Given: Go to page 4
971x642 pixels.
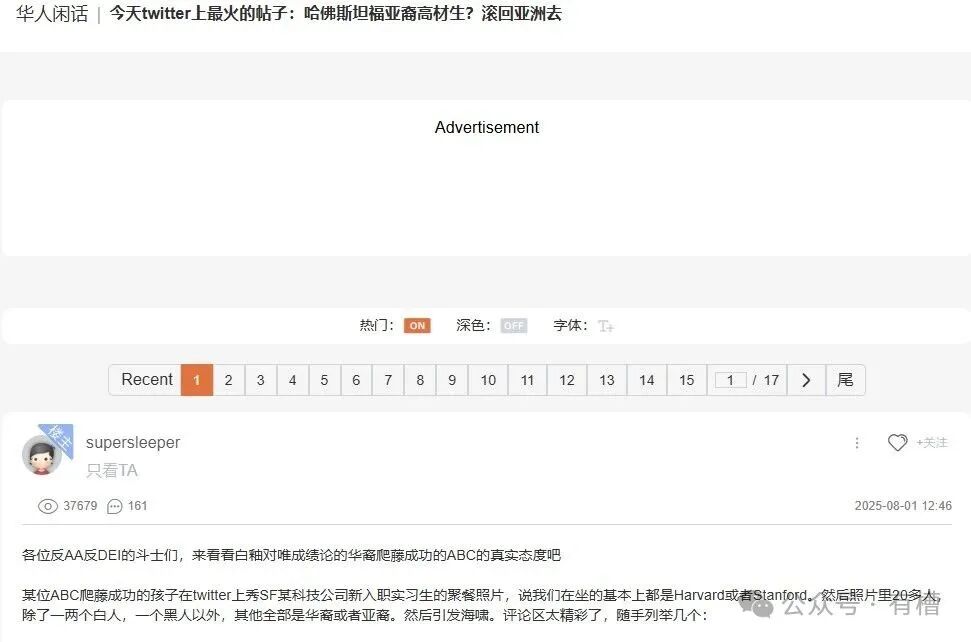Looking at the screenshot, I should pyautogui.click(x=292, y=380).
